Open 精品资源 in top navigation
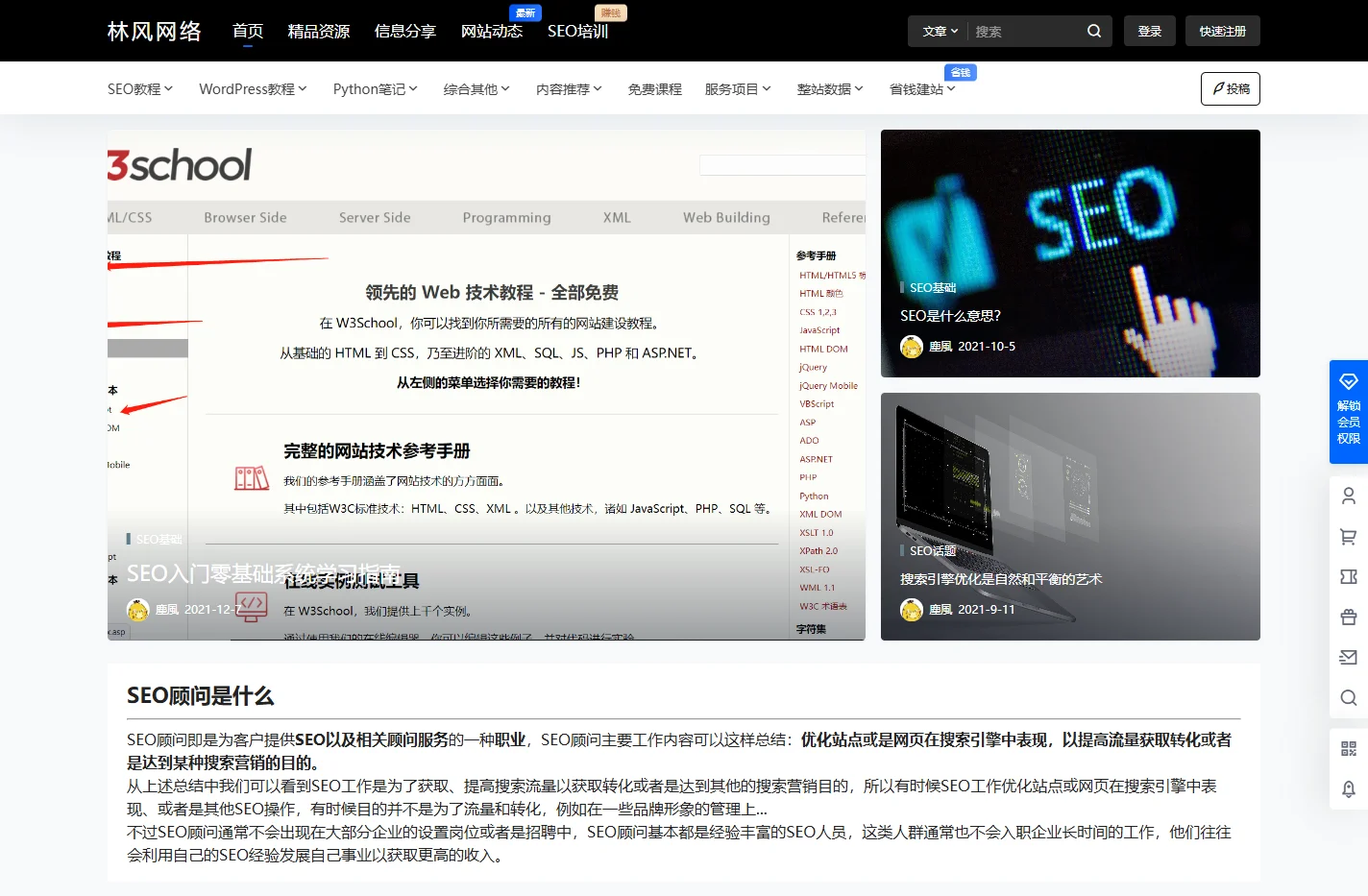 coord(319,31)
